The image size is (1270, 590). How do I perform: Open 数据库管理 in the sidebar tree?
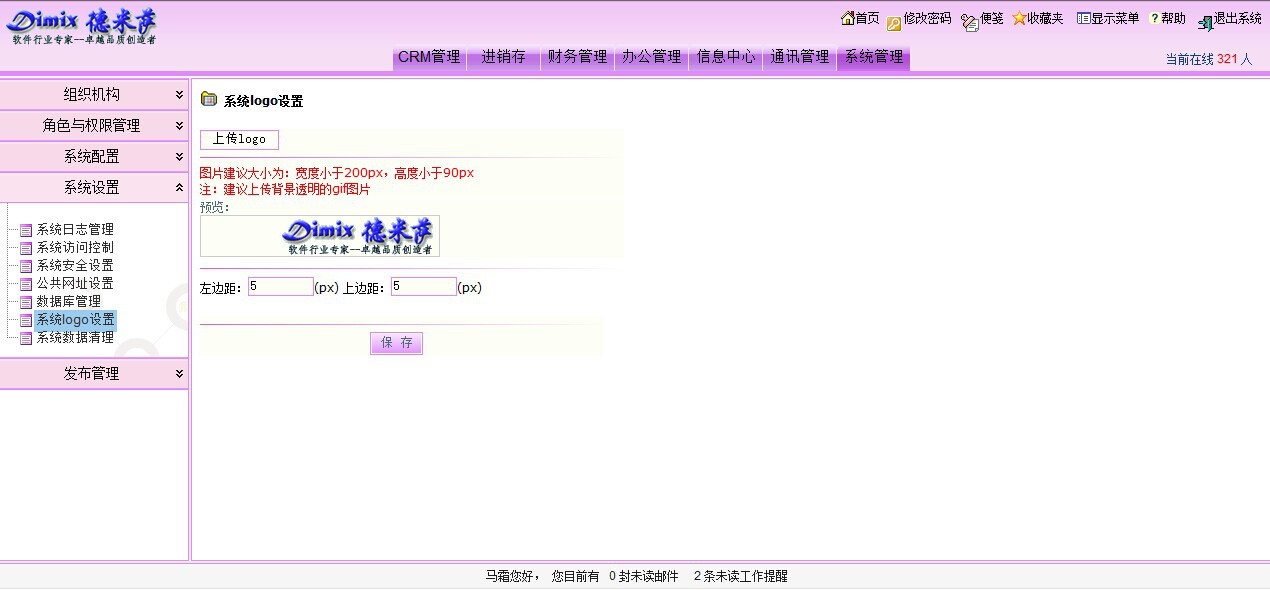(68, 302)
